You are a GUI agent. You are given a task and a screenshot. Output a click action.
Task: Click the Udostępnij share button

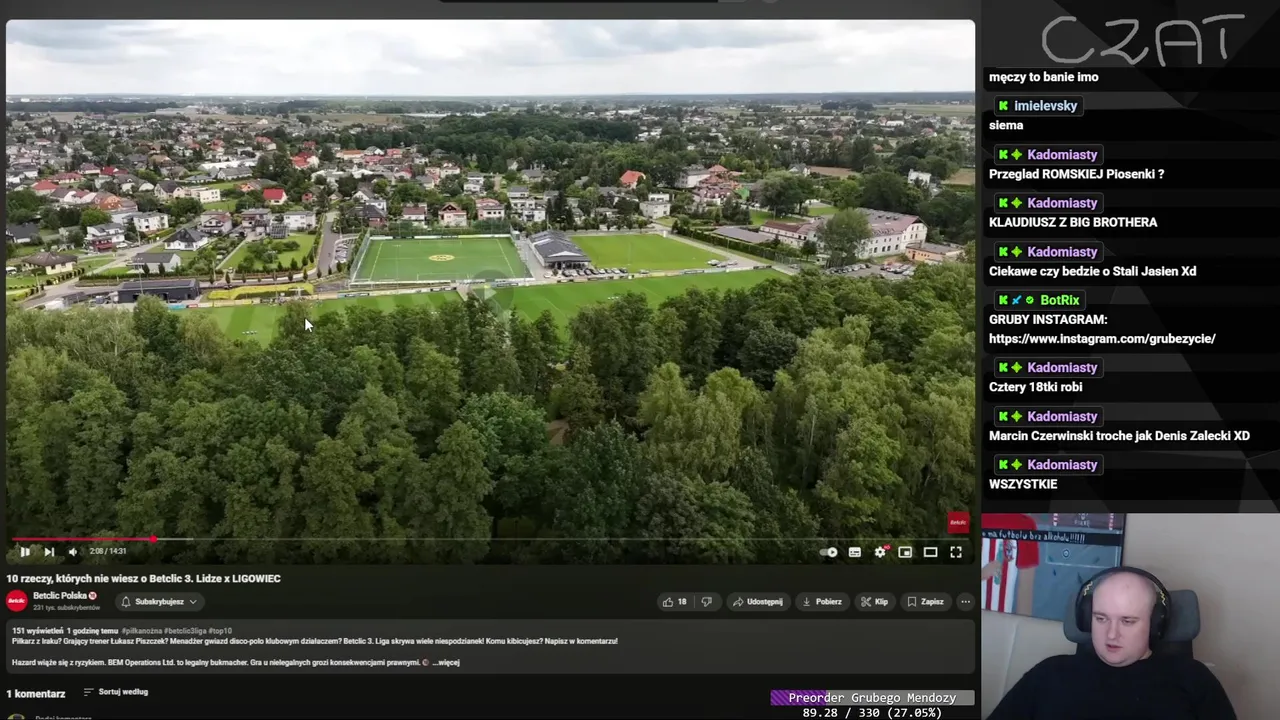(757, 602)
